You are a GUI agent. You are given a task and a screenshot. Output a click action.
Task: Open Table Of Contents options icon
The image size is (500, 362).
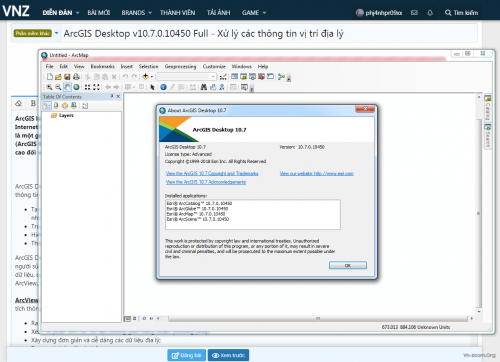point(85,106)
